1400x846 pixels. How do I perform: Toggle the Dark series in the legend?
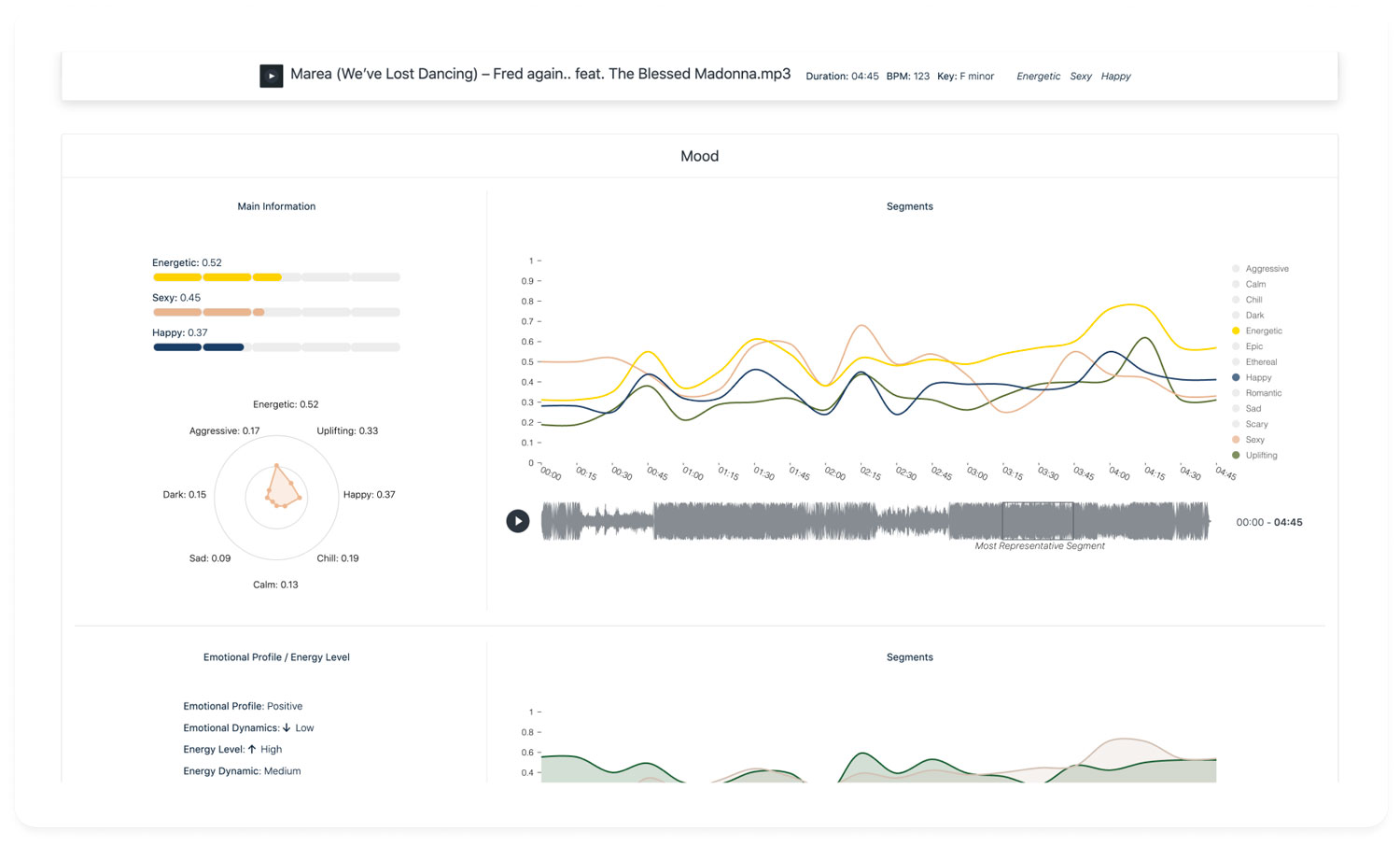tap(1235, 315)
